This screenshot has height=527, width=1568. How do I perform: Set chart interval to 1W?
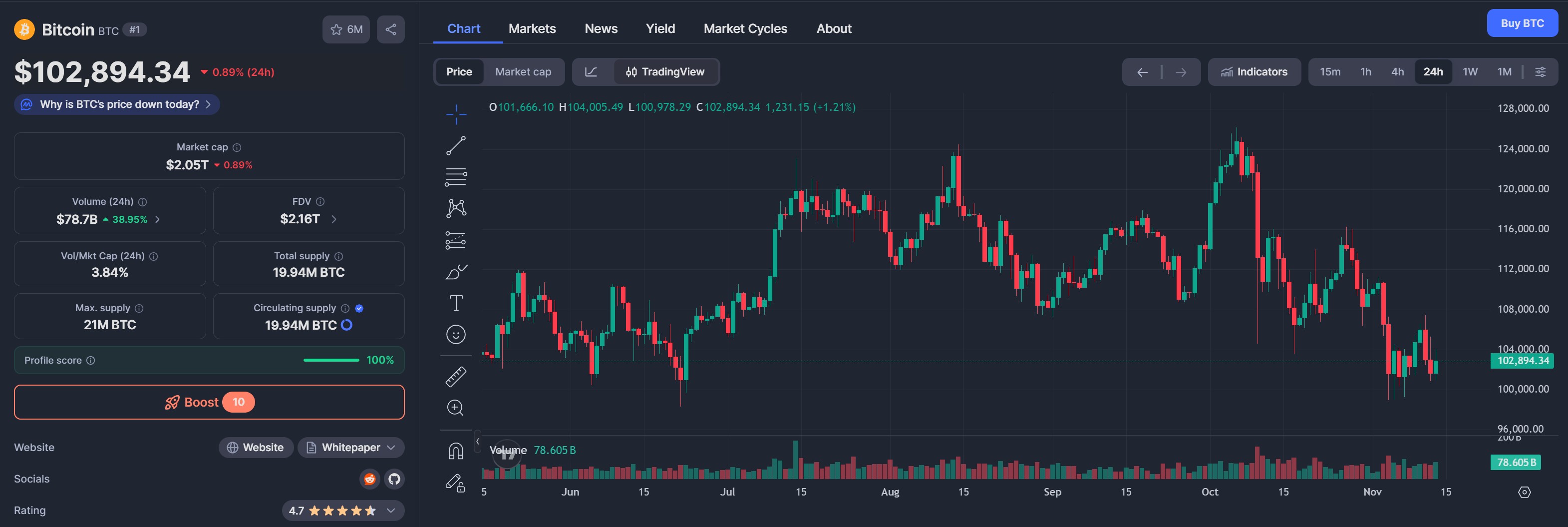(1470, 72)
